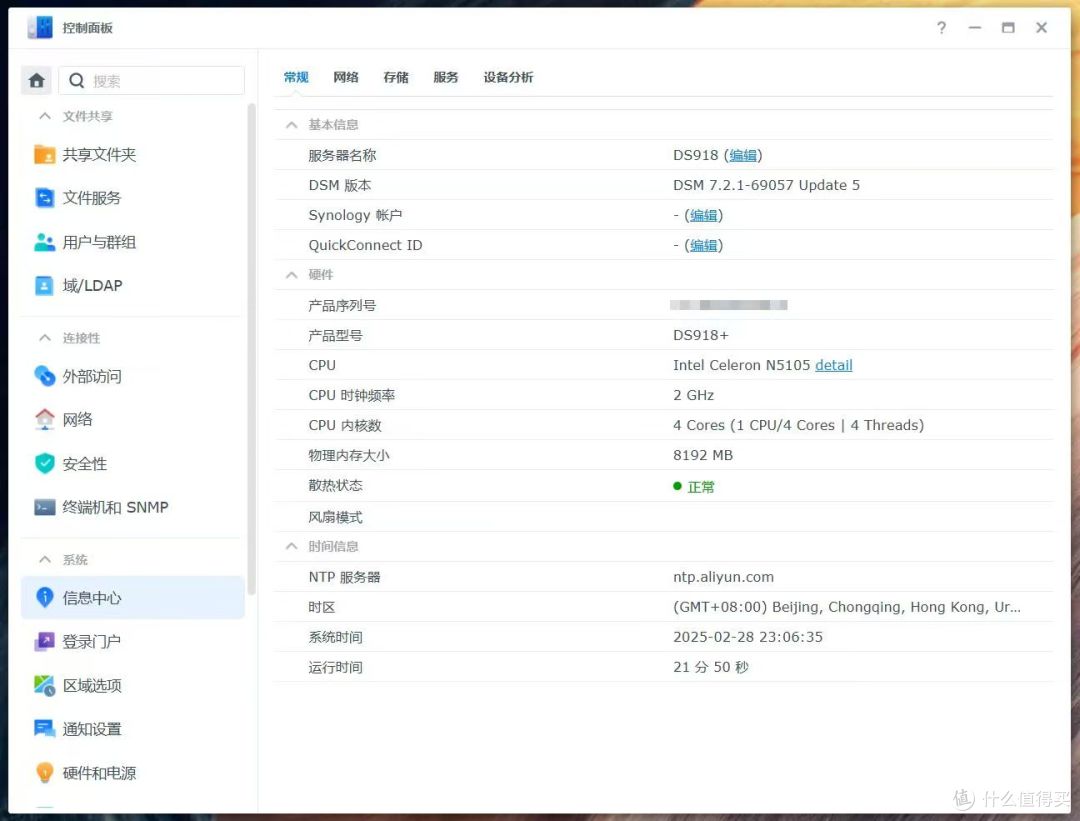The width and height of the screenshot is (1080, 821).
Task: Collapse the 文件共享 sidebar group
Action: [45, 116]
